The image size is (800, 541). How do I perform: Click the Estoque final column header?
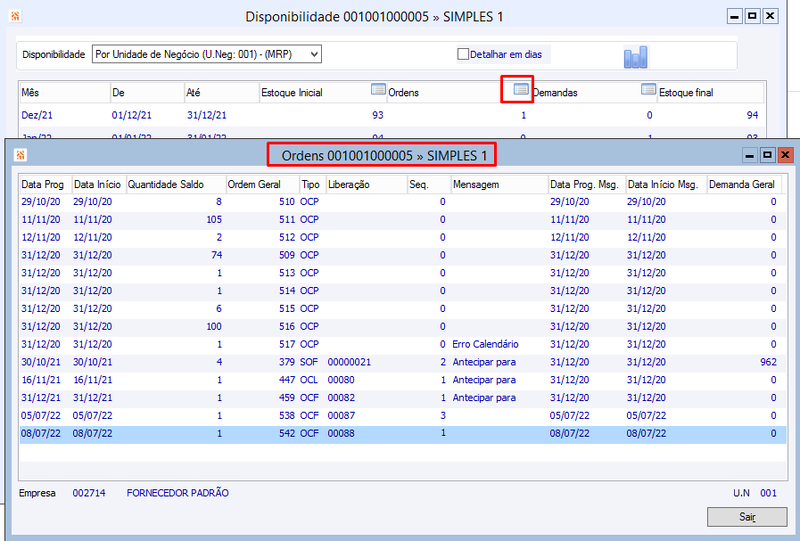pos(710,92)
